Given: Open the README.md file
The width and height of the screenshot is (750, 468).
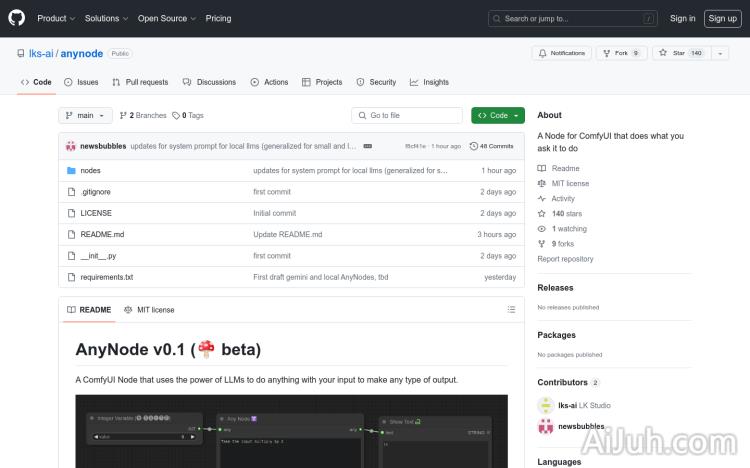Looking at the screenshot, I should coord(102,234).
